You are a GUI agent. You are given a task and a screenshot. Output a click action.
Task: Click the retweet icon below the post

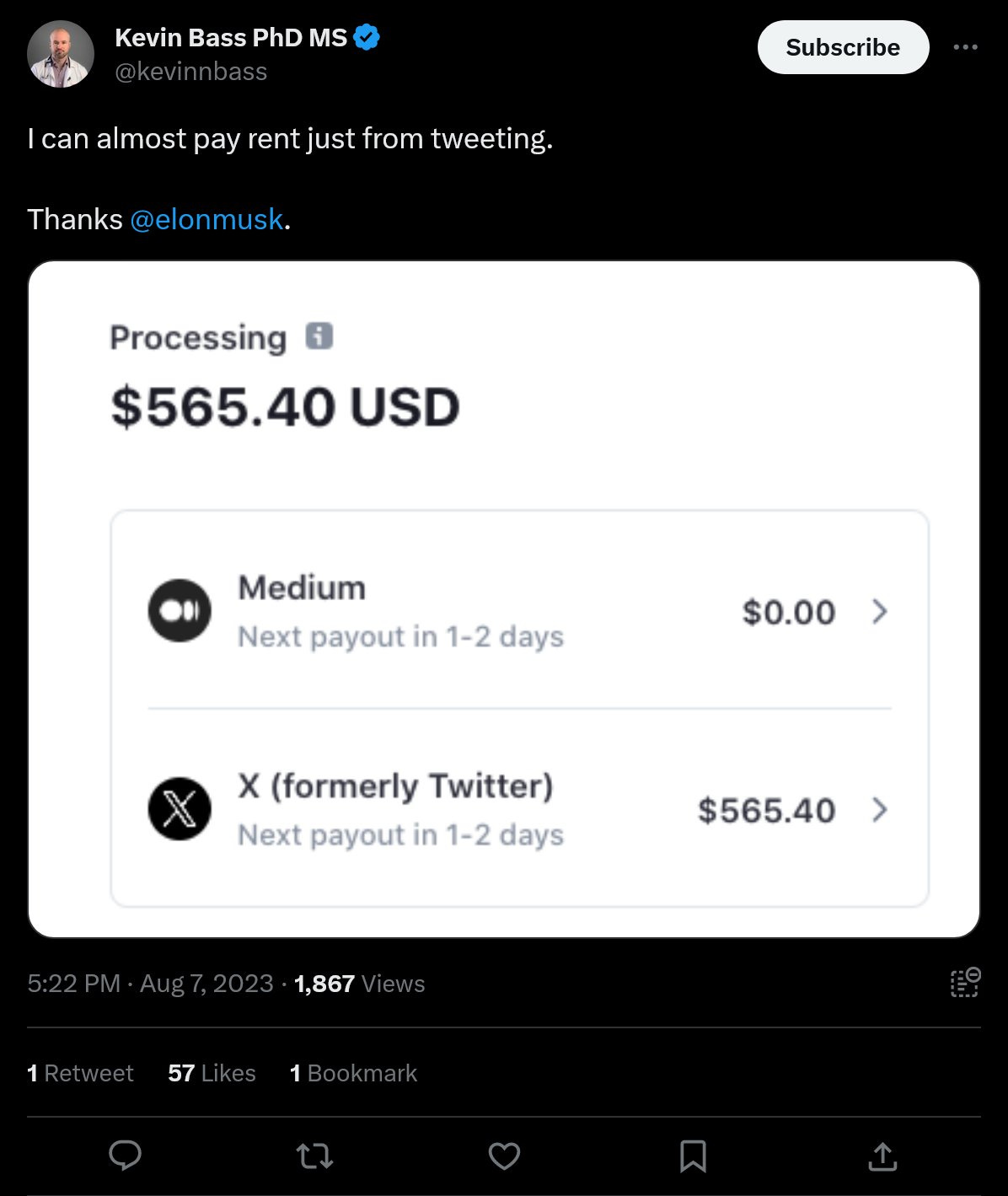(314, 1156)
